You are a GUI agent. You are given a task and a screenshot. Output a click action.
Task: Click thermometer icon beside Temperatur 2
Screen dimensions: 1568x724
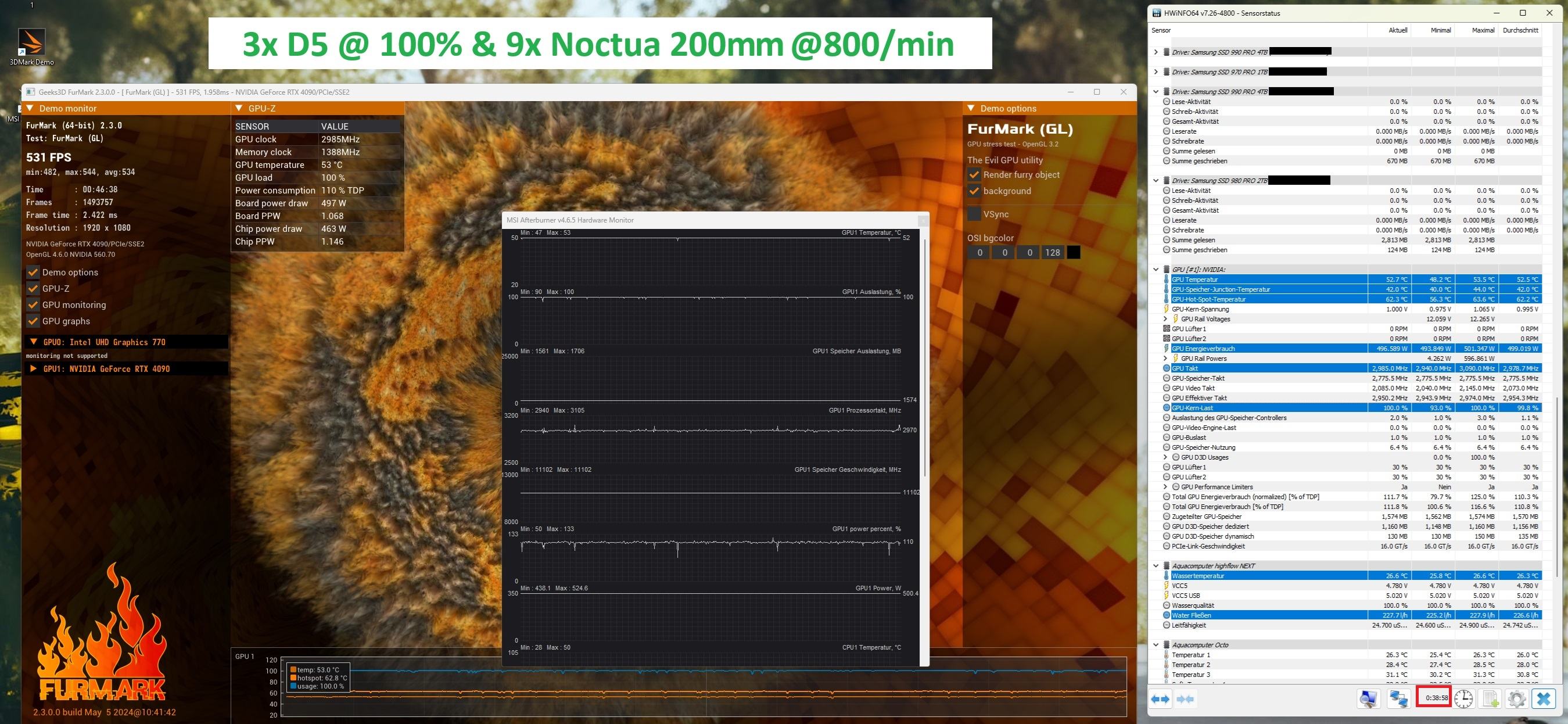(1166, 665)
